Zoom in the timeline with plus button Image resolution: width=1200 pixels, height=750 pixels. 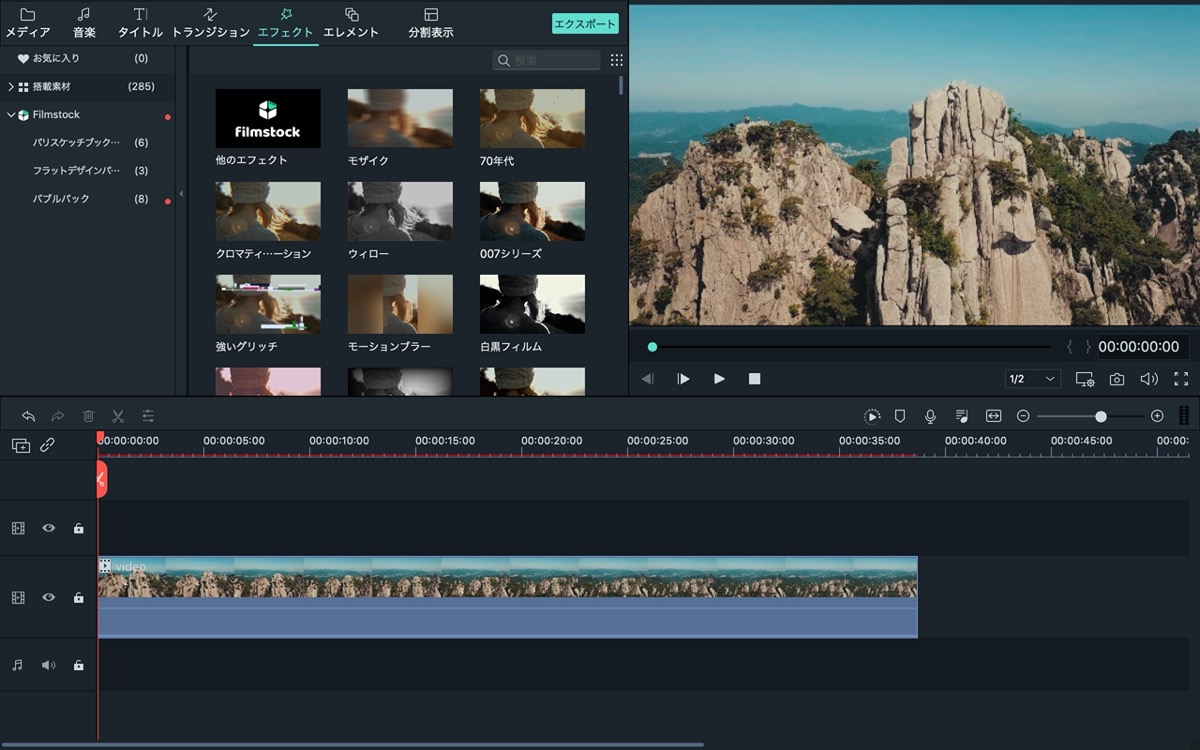(1157, 416)
